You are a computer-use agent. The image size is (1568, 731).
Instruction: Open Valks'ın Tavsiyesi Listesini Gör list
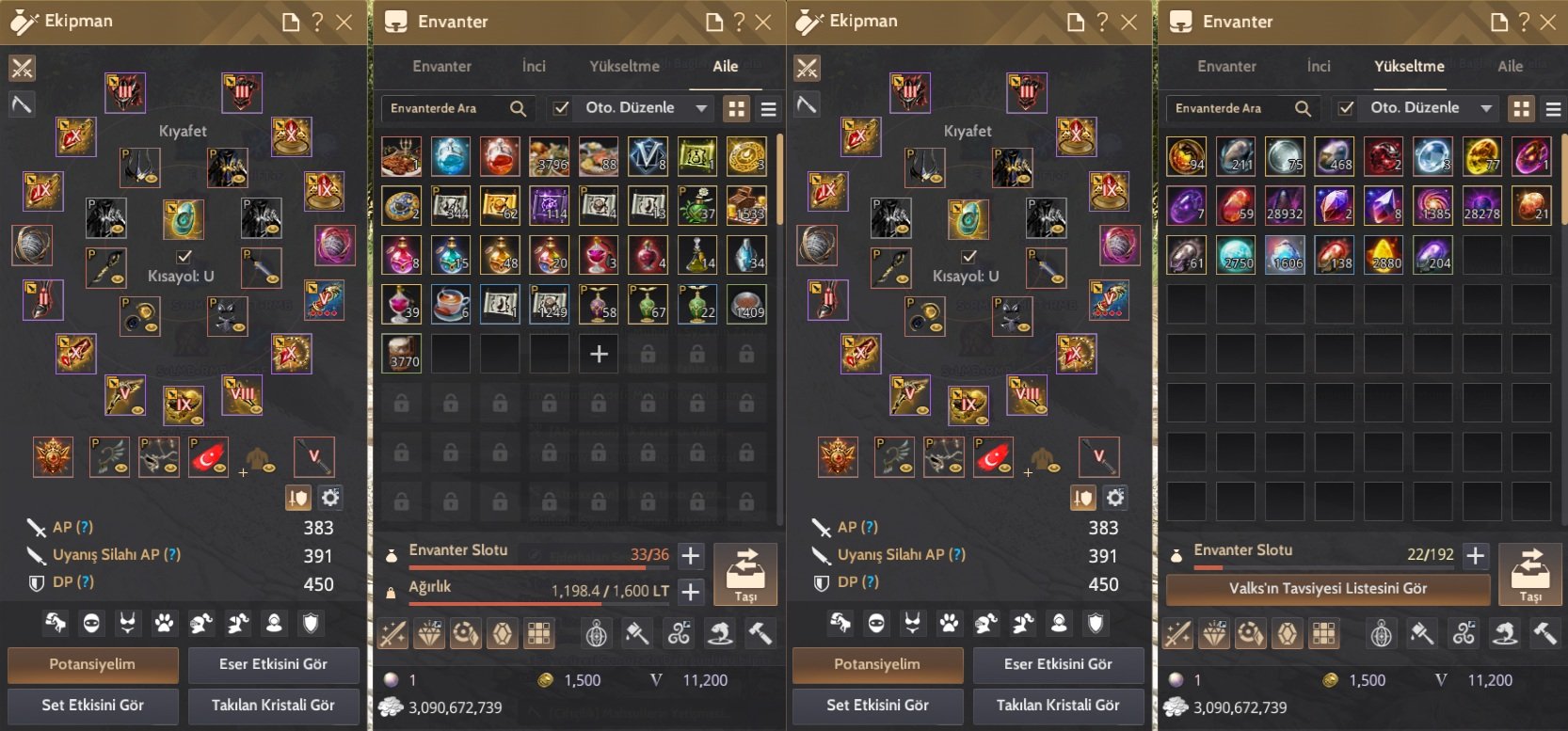coord(1327,589)
